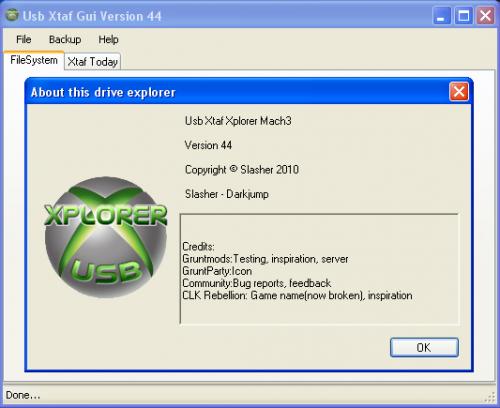This screenshot has width=500, height=408.
Task: Click the Done... status bar text
Action: 23,395
